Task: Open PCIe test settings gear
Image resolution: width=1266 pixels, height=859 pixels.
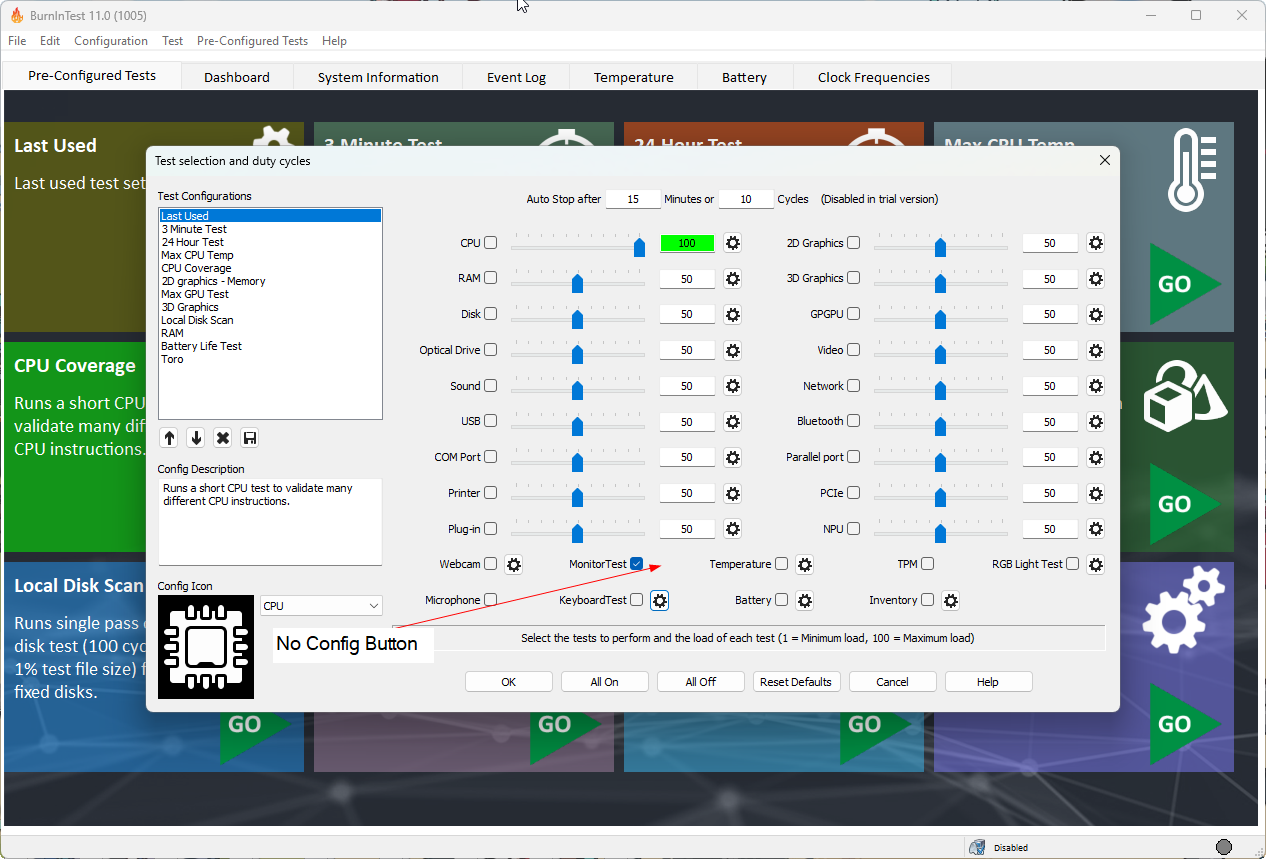Action: 1095,493
